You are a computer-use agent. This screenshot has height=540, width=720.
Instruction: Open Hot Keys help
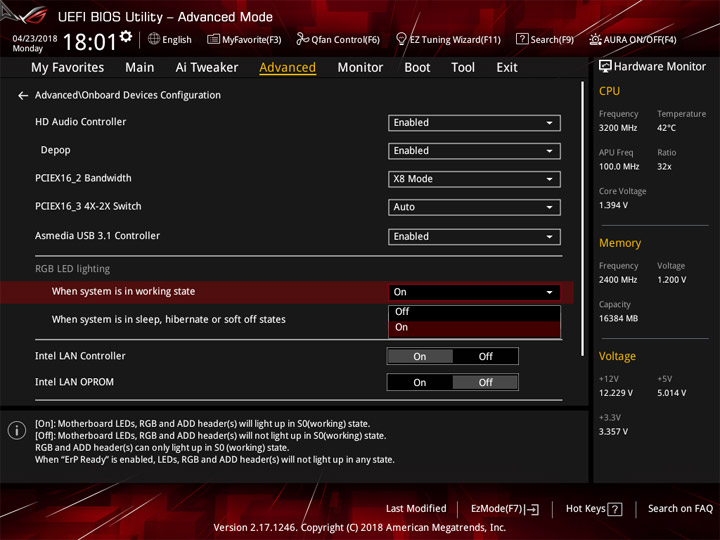tap(594, 509)
